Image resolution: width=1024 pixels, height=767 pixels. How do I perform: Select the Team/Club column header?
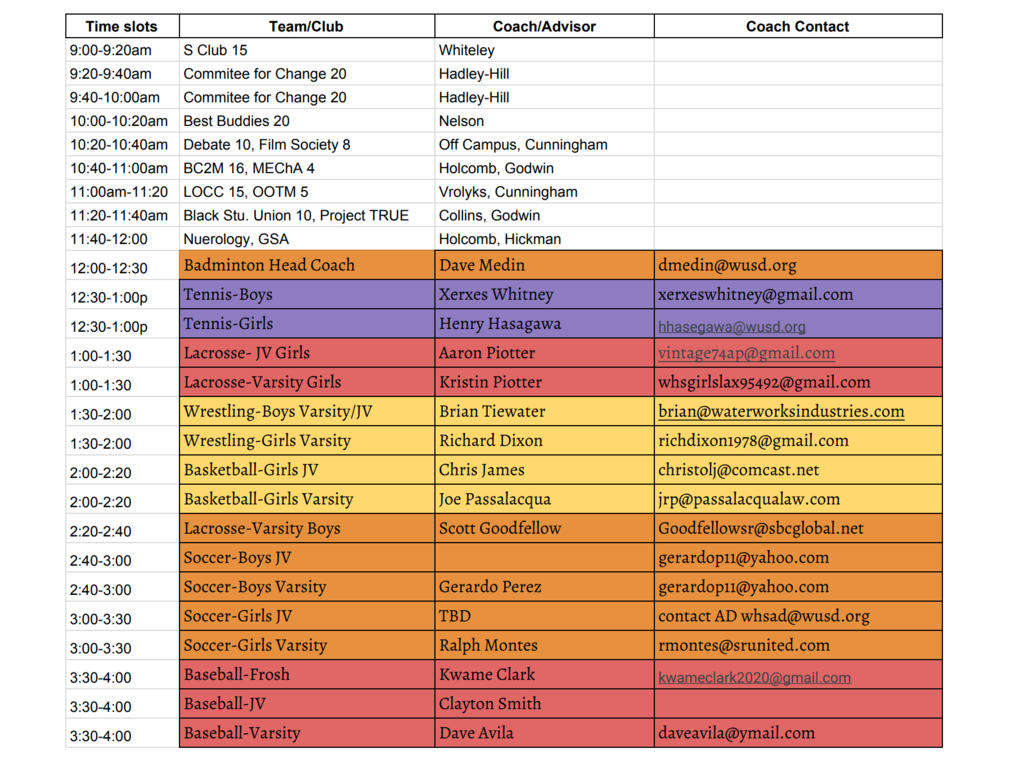(306, 26)
